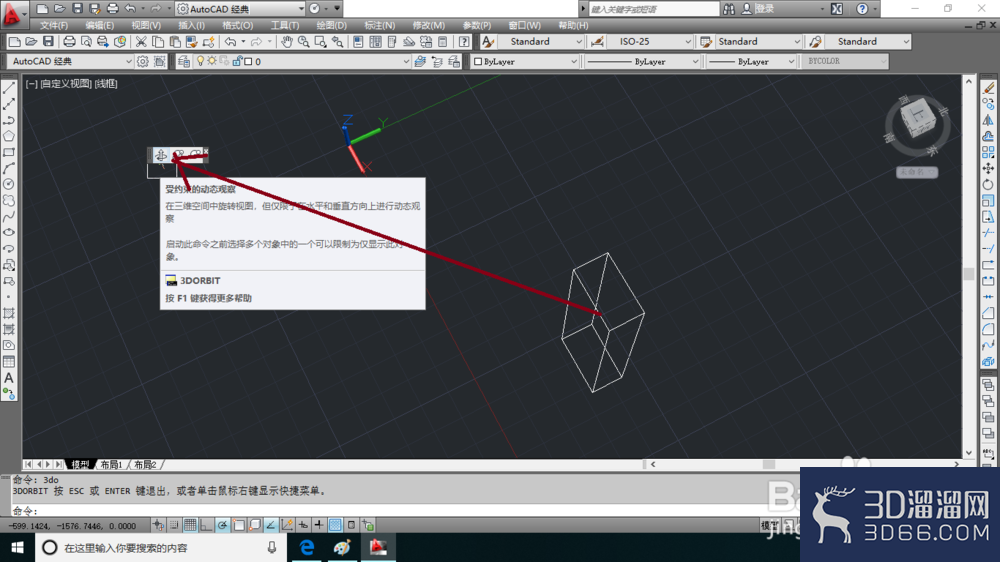Viewport: 1000px width, 562px height.
Task: Click the Plot Preview icon
Action: (x=85, y=41)
